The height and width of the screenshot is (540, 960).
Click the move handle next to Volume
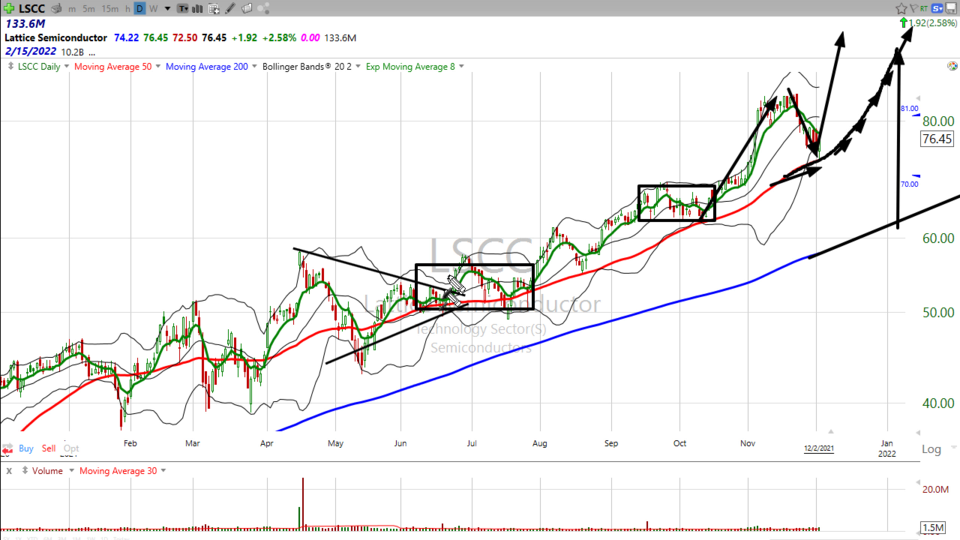coord(25,470)
